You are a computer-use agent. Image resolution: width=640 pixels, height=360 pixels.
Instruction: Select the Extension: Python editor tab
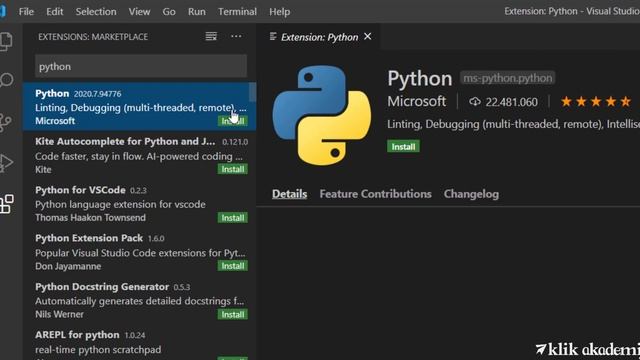pos(319,37)
